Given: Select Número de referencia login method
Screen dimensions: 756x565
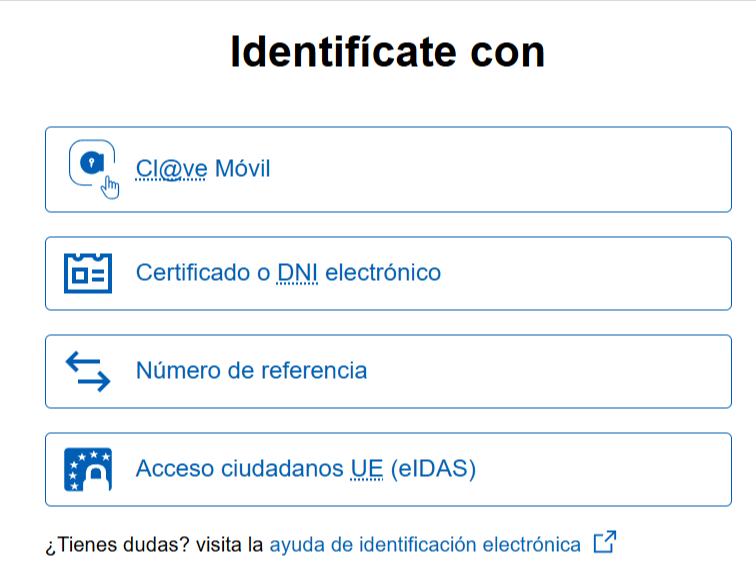Looking at the screenshot, I should pos(388,371).
